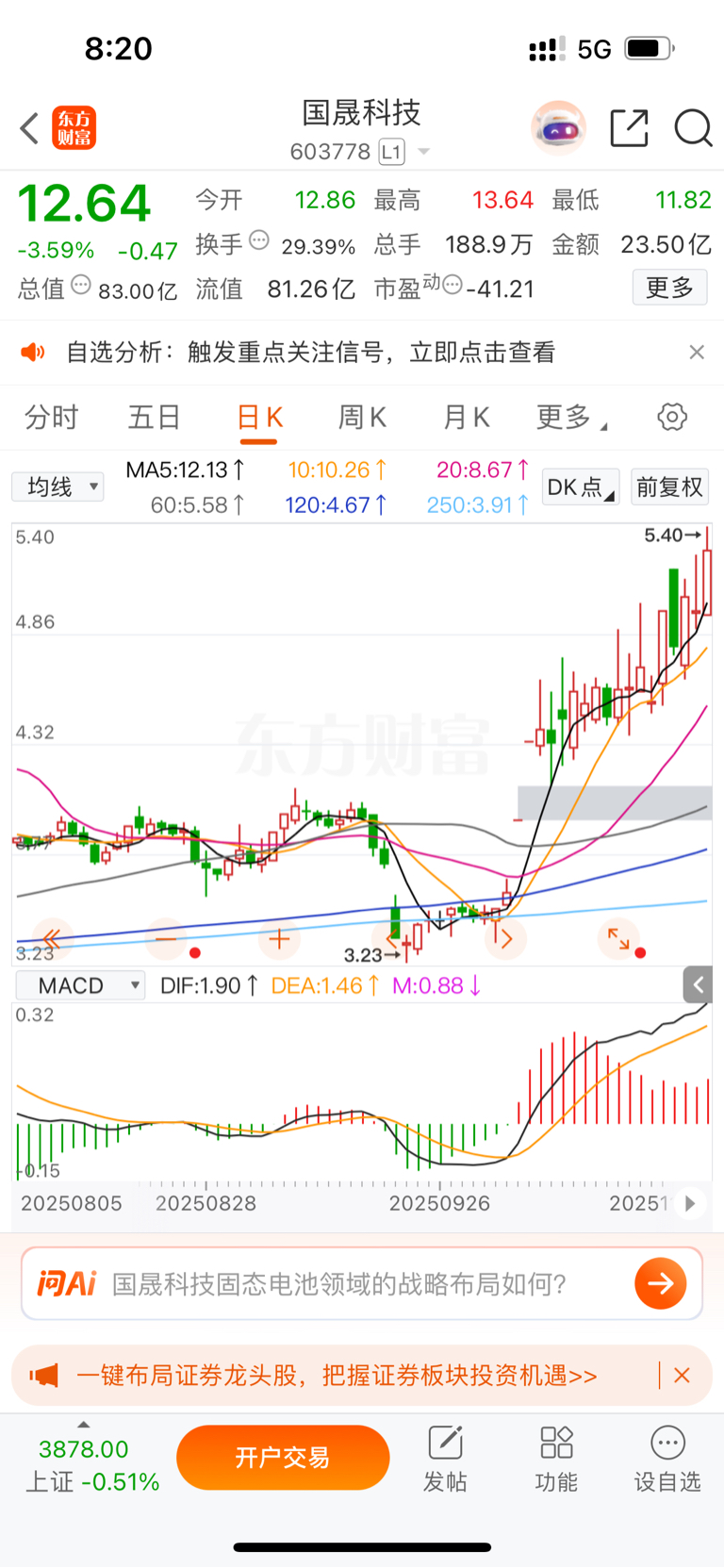Viewport: 724px width, 1568px height.
Task: Switch to the 五日 tab
Action: pyautogui.click(x=155, y=417)
